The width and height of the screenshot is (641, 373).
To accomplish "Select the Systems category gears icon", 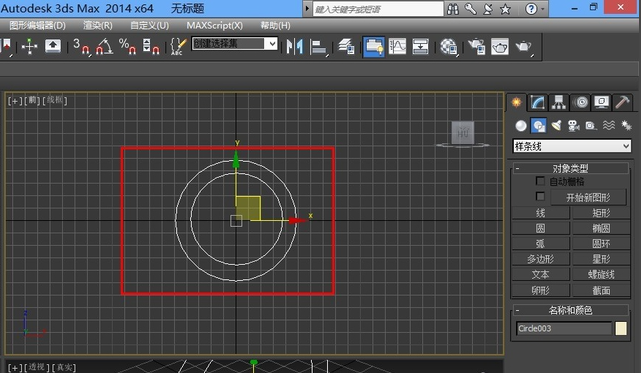I will tap(626, 126).
